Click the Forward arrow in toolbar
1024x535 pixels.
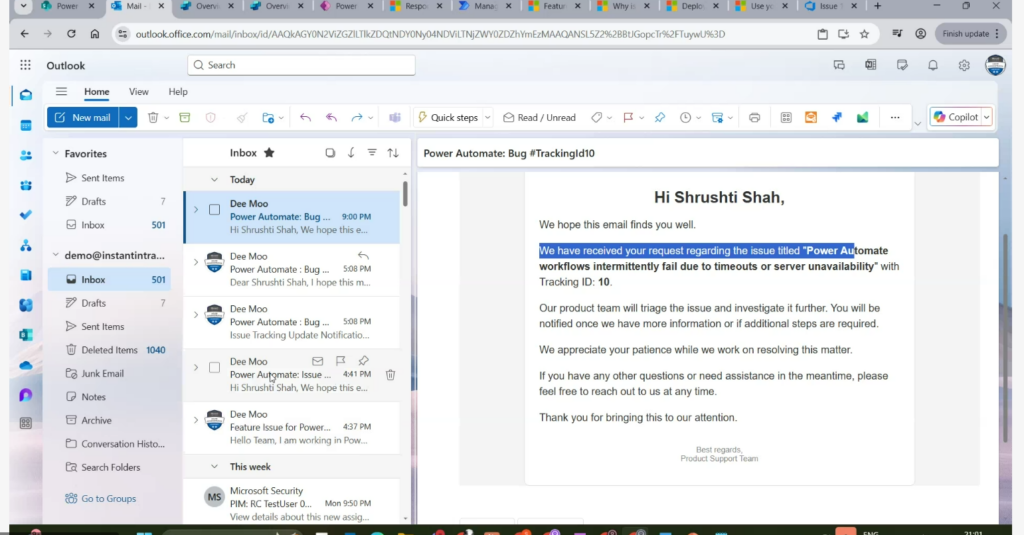[357, 118]
